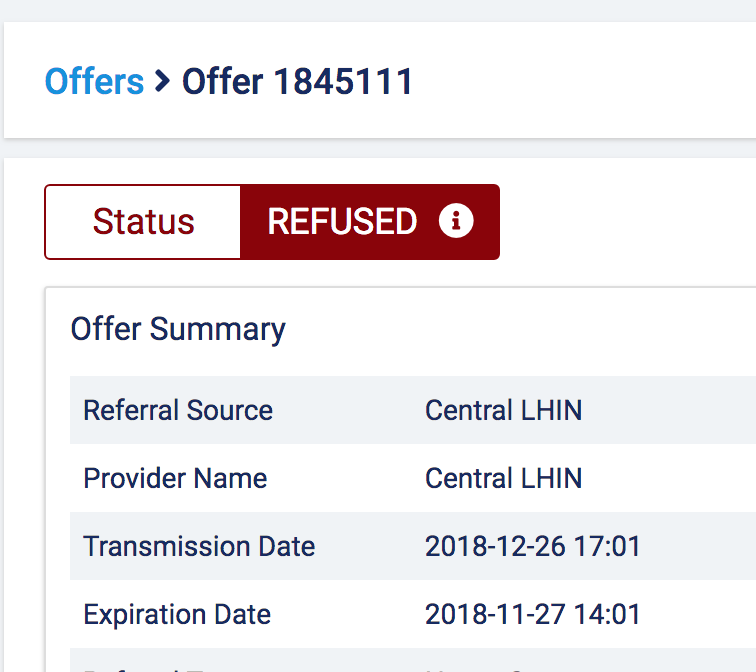This screenshot has width=756, height=672.
Task: Click the Status label
Action: click(143, 222)
